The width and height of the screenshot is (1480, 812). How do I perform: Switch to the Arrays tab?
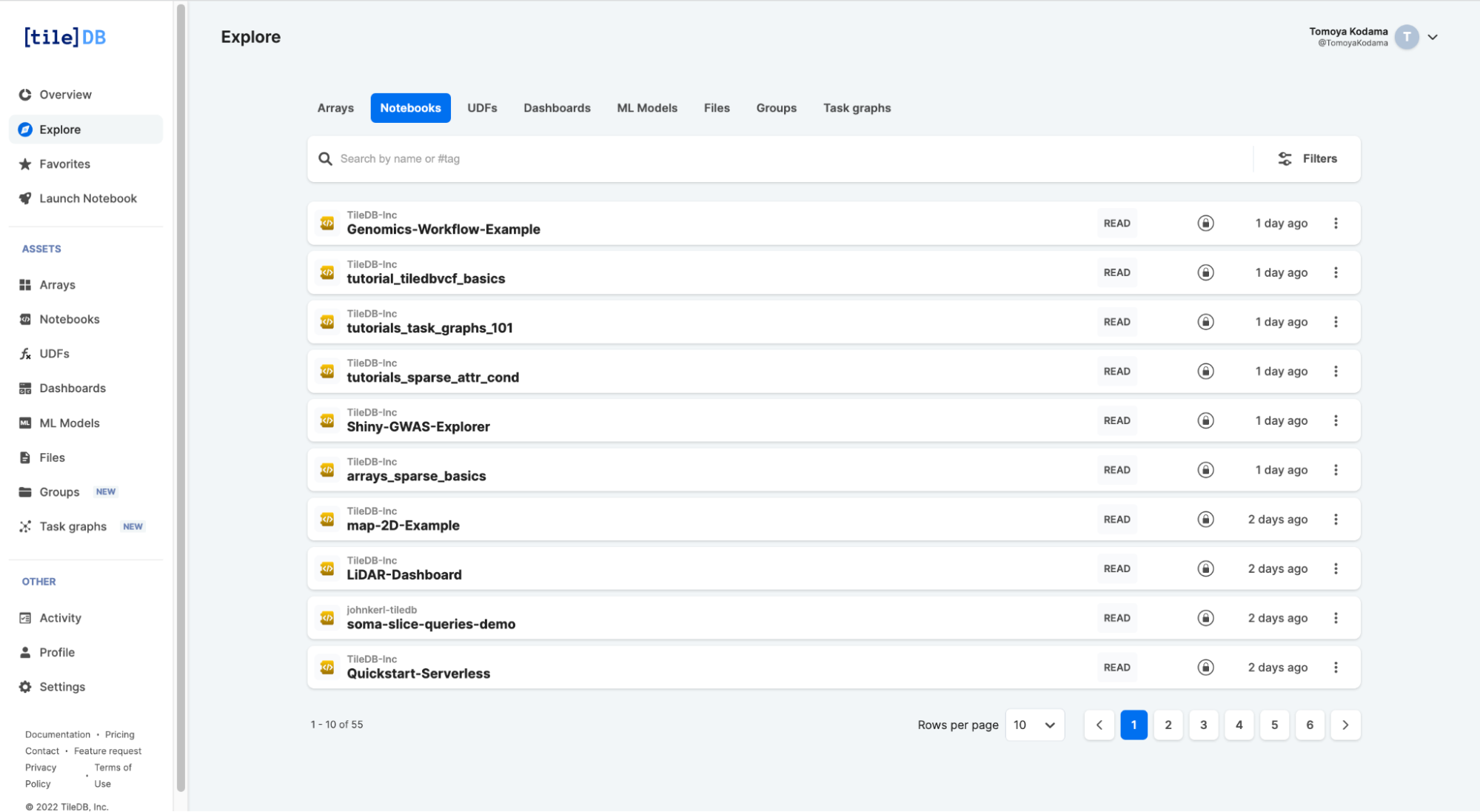335,108
